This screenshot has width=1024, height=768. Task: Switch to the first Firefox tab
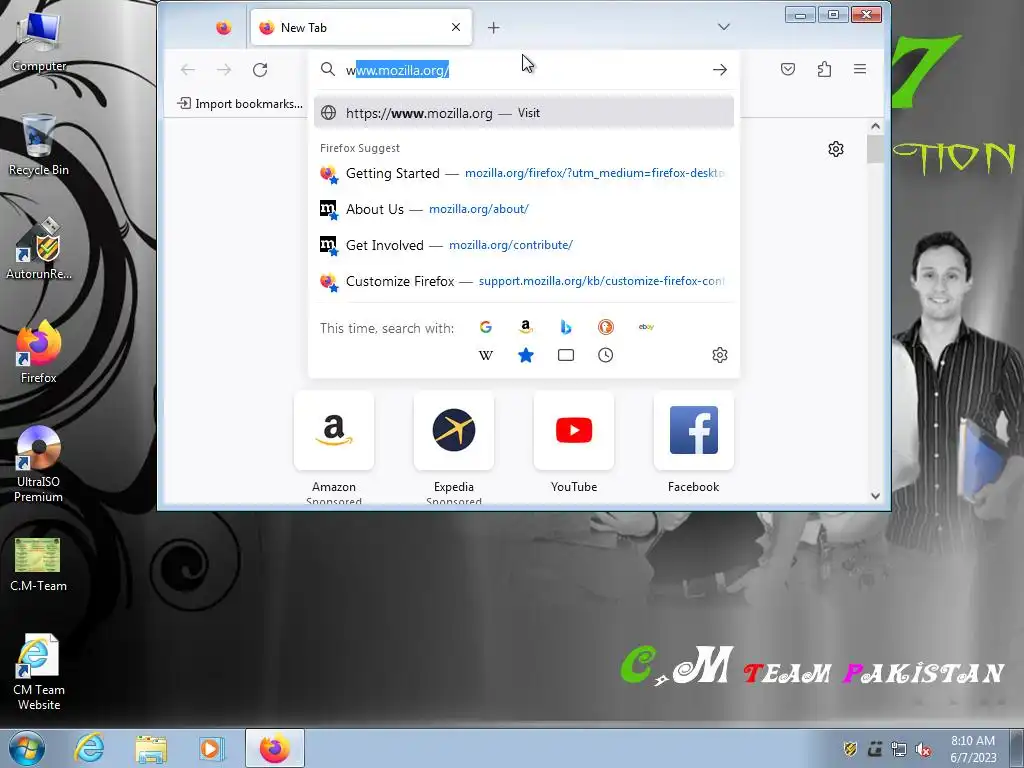pos(223,27)
